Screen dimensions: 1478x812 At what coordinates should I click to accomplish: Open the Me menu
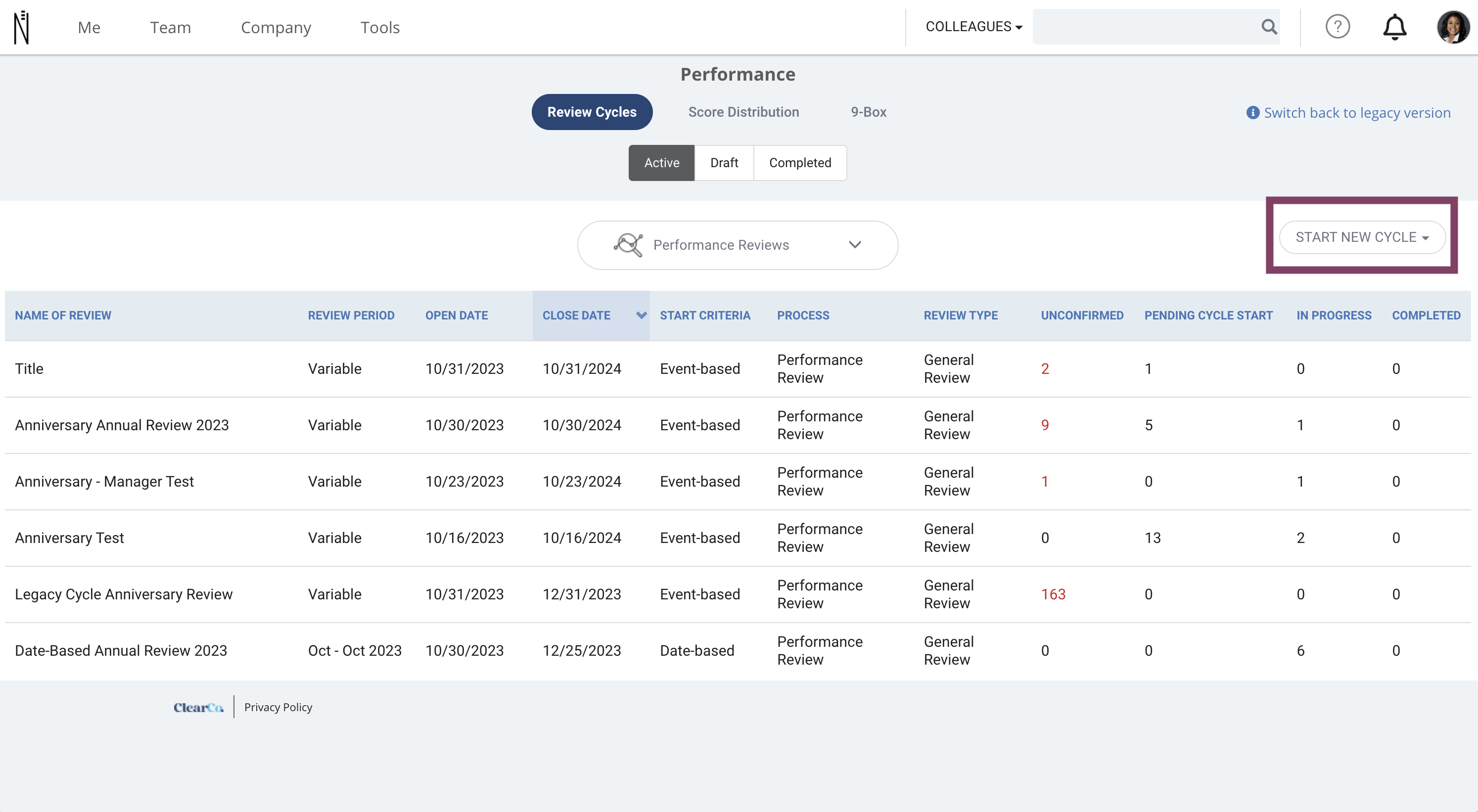[x=89, y=27]
